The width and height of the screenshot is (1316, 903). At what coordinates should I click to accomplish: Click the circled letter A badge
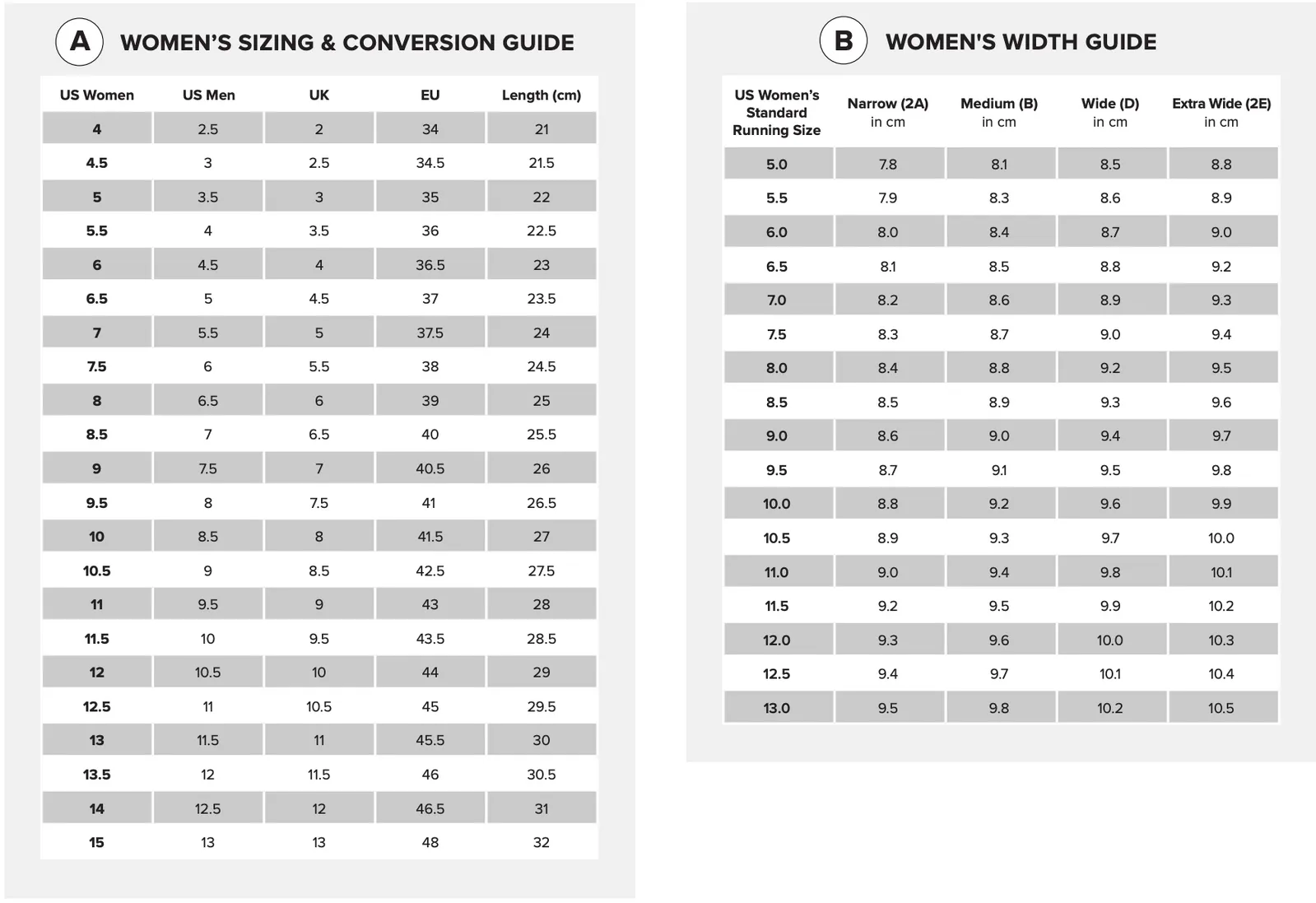[79, 42]
